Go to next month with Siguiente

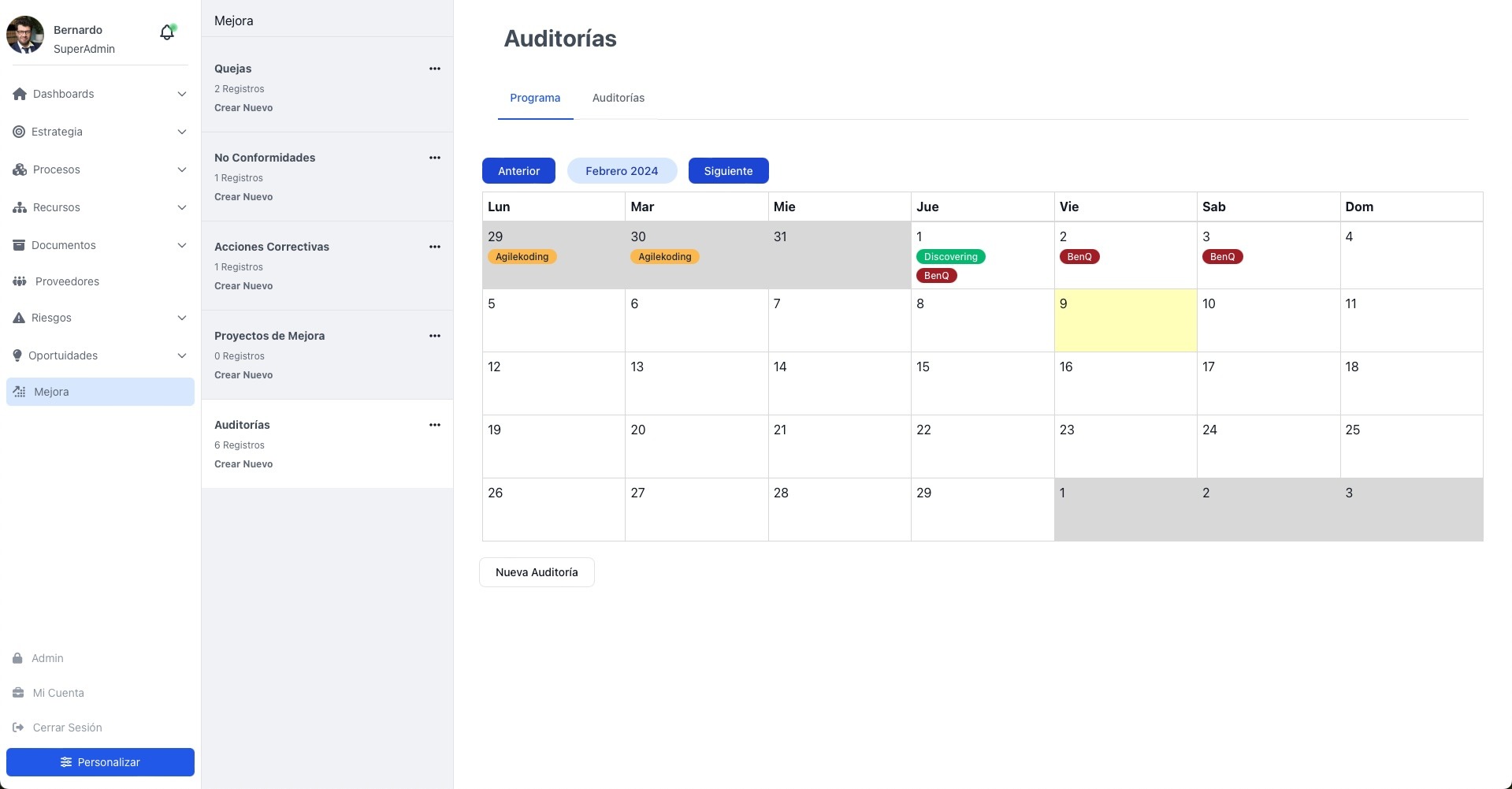click(728, 171)
